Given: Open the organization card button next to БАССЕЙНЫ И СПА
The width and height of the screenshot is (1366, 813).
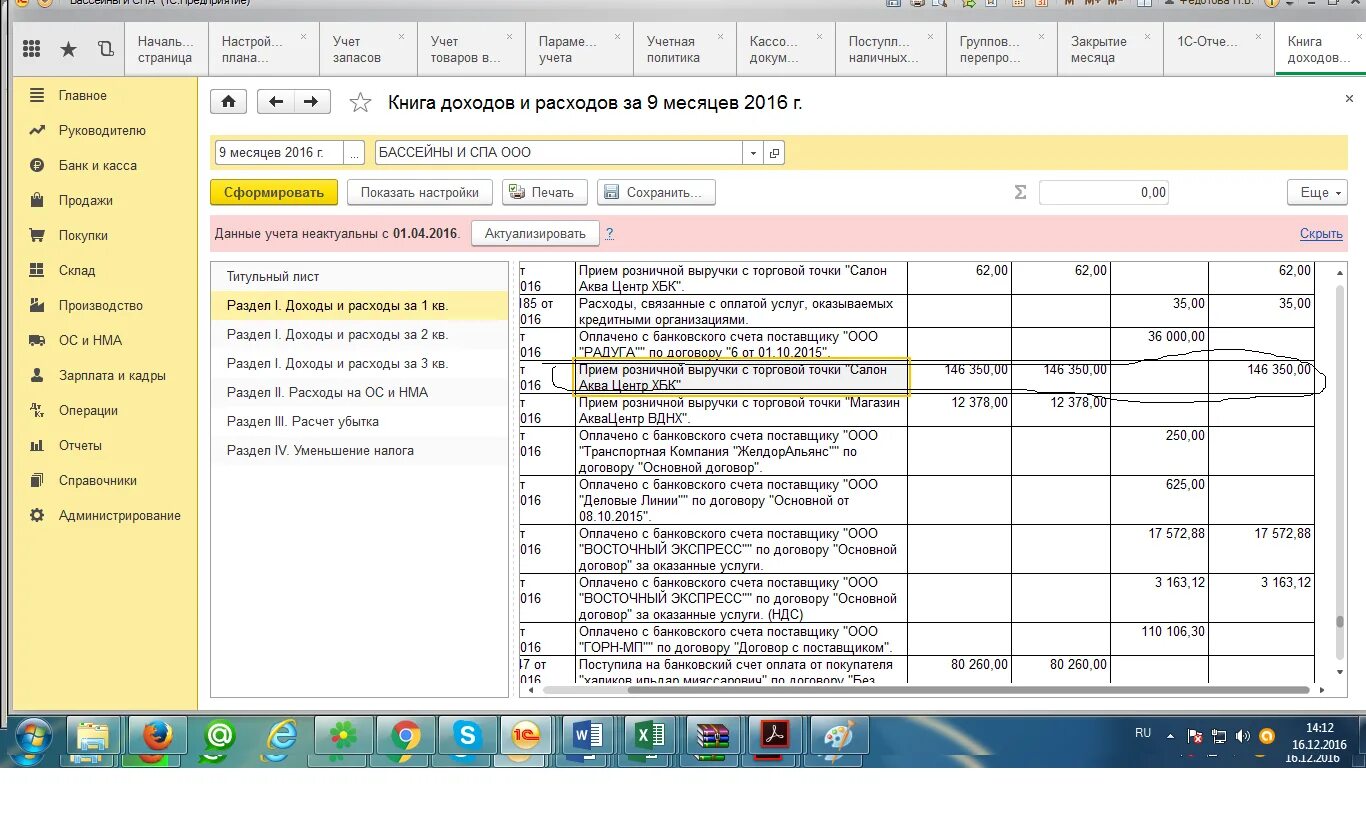Looking at the screenshot, I should pyautogui.click(x=774, y=153).
